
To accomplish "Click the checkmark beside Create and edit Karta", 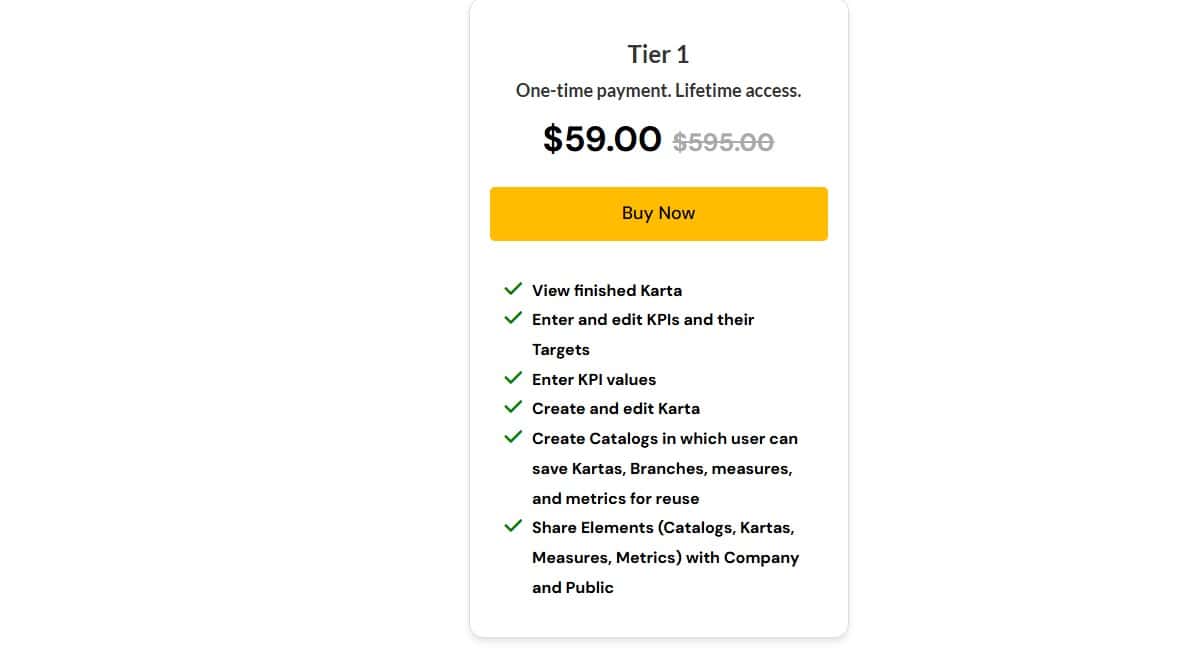I will tap(513, 406).
